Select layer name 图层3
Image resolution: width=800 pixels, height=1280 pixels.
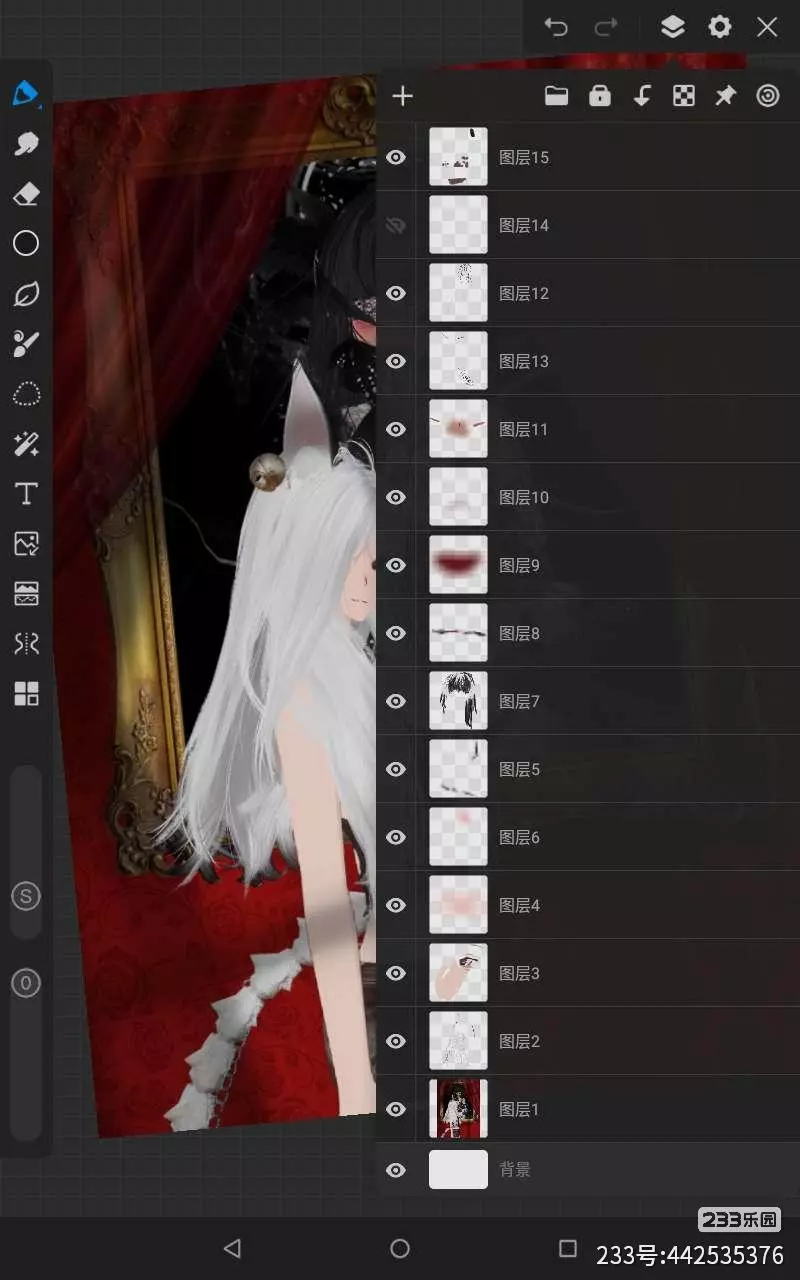[x=519, y=973]
